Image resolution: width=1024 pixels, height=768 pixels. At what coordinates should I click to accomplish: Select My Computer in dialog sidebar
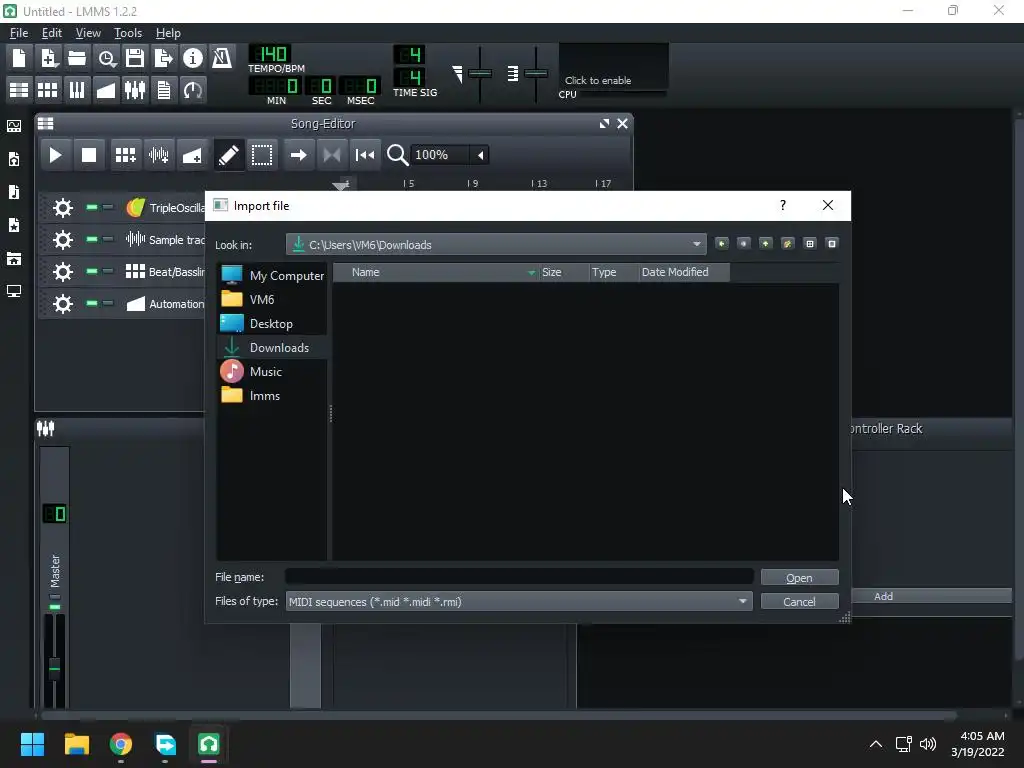click(x=272, y=276)
